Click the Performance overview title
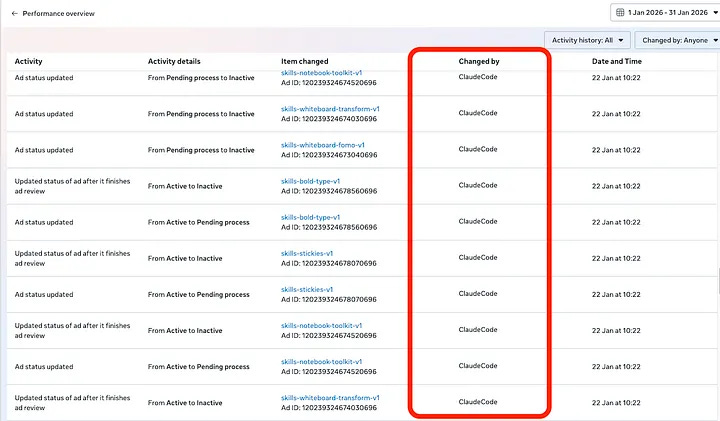 pos(58,14)
